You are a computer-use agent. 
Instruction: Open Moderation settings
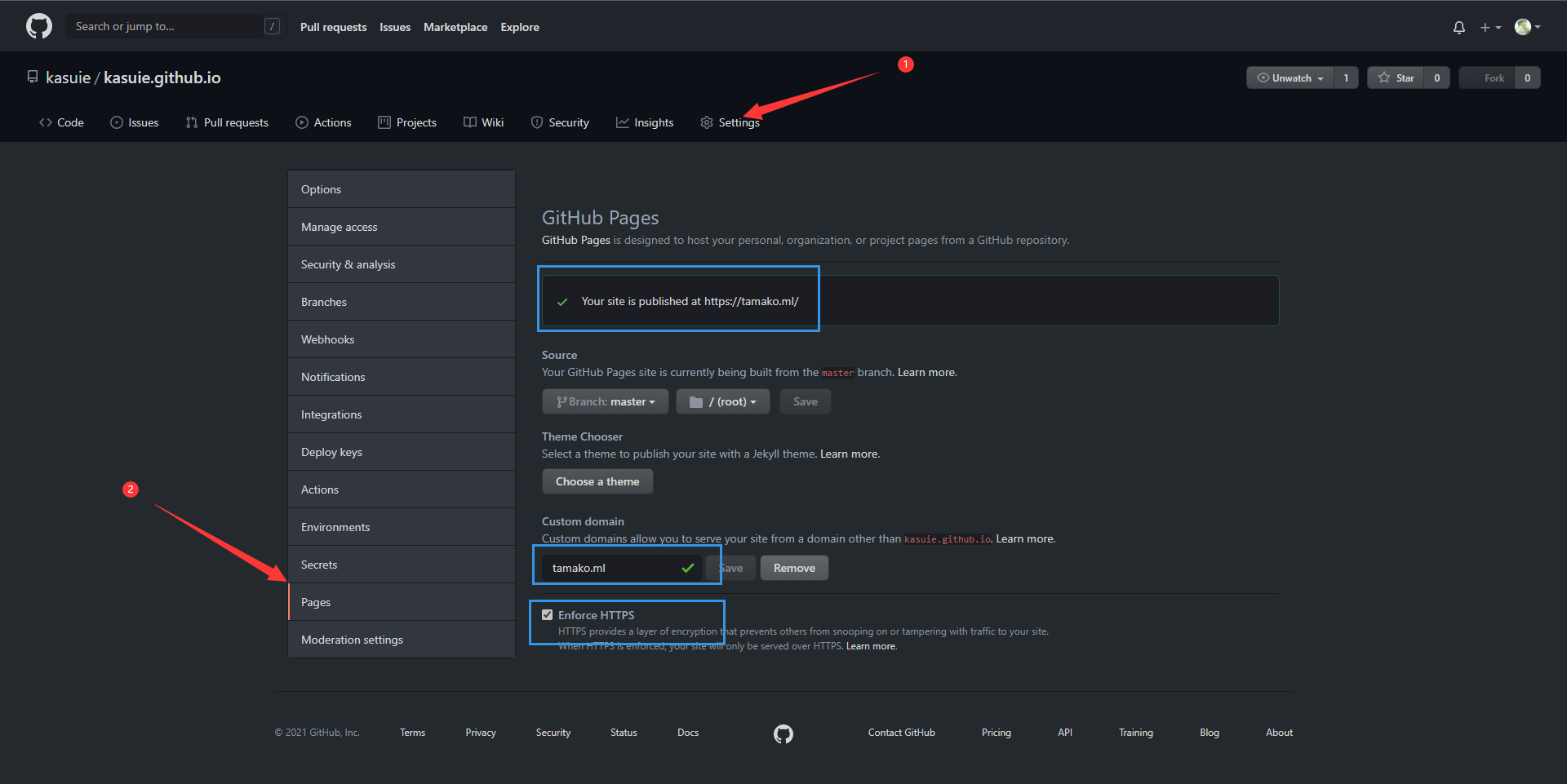click(x=402, y=640)
